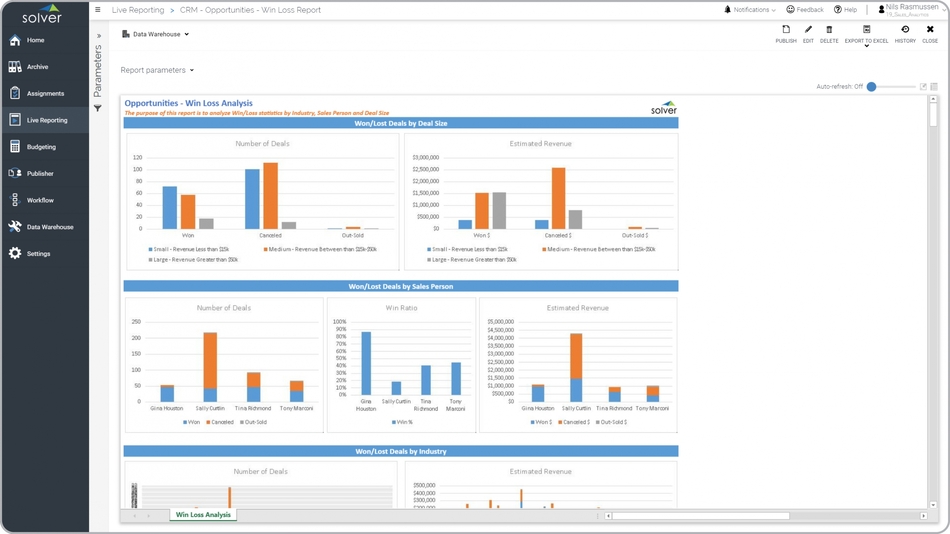Expand the Report parameters dropdown
Image resolution: width=950 pixels, height=534 pixels.
pos(157,70)
